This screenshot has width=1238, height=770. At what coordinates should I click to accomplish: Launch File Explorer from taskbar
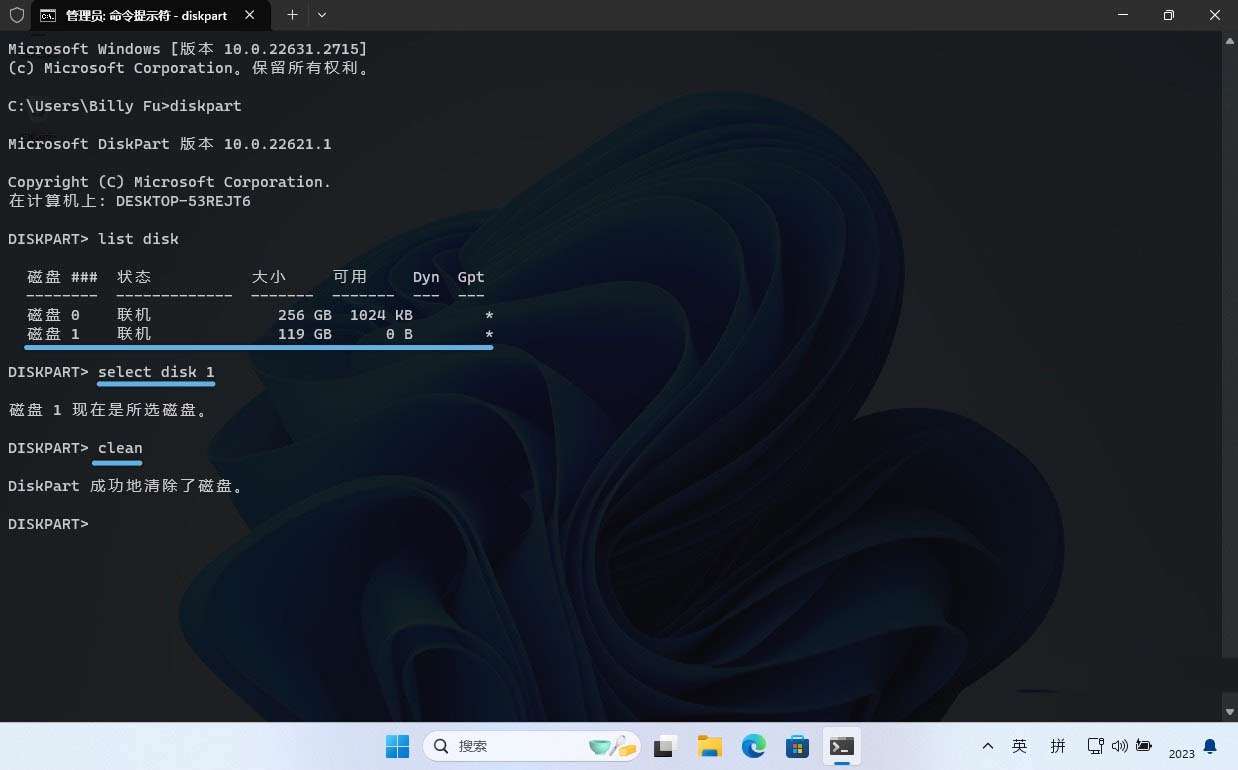click(x=710, y=746)
